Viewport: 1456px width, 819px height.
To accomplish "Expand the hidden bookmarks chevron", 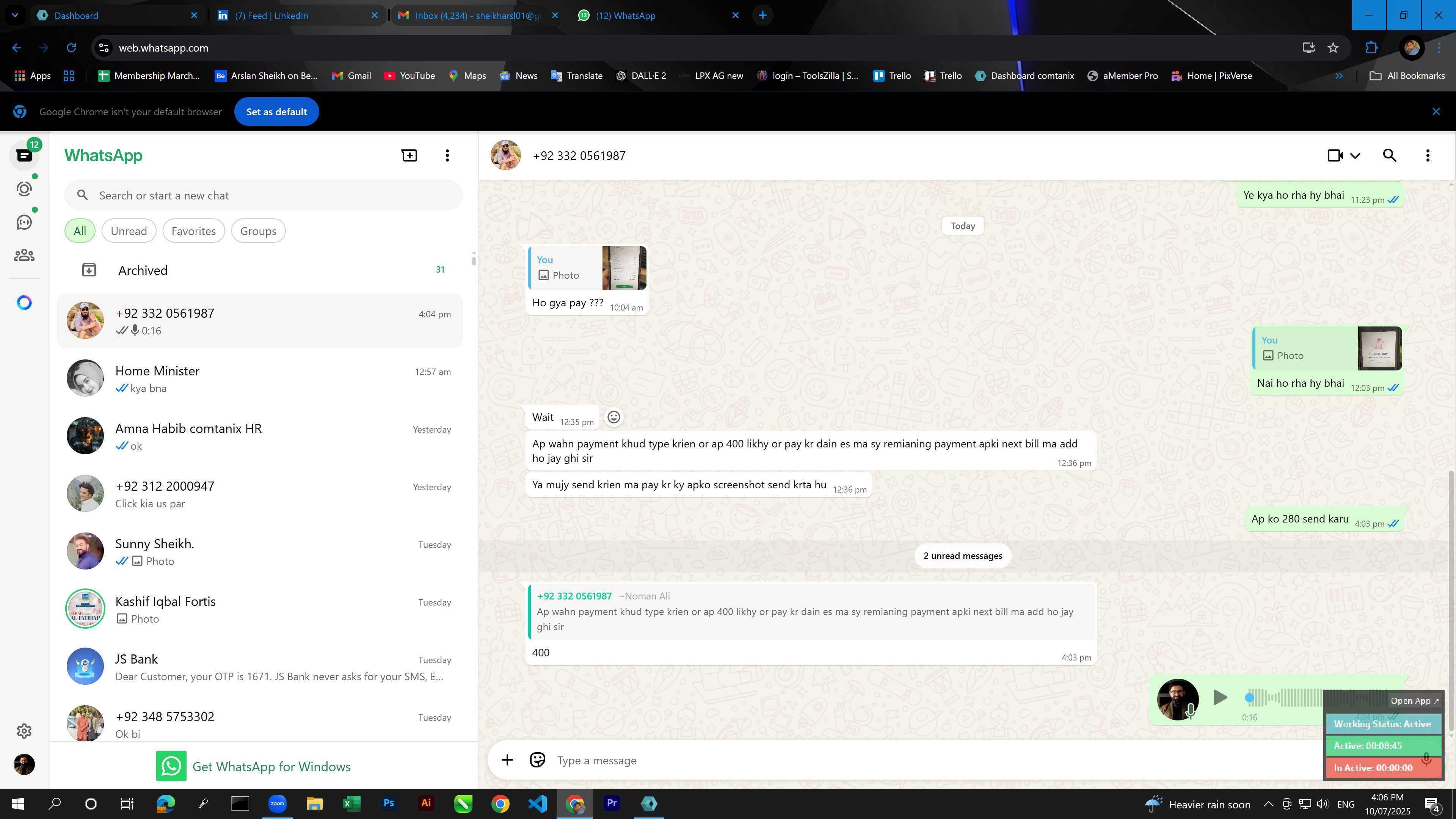I will pos(1338,76).
